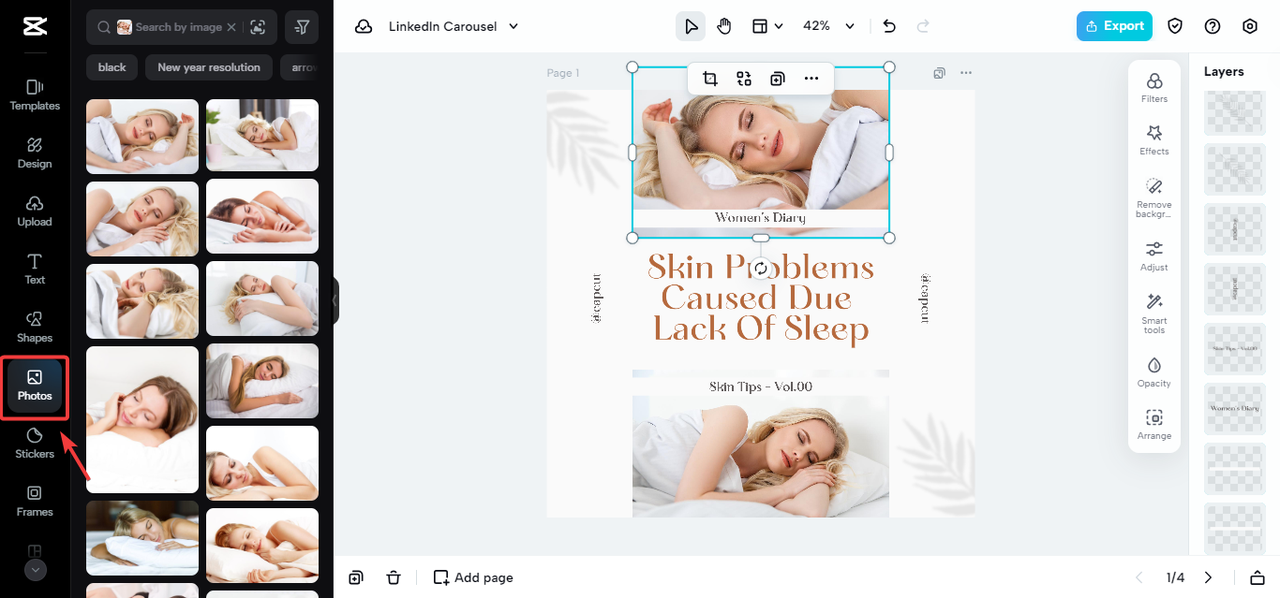Open the Opacity control

(1154, 372)
